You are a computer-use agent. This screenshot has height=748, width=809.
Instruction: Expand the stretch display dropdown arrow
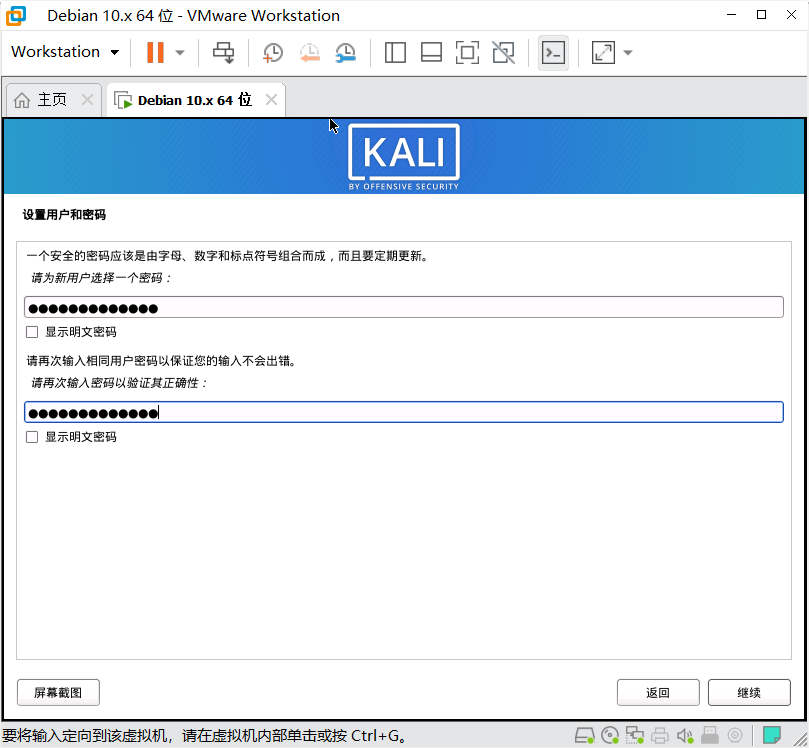pos(628,53)
